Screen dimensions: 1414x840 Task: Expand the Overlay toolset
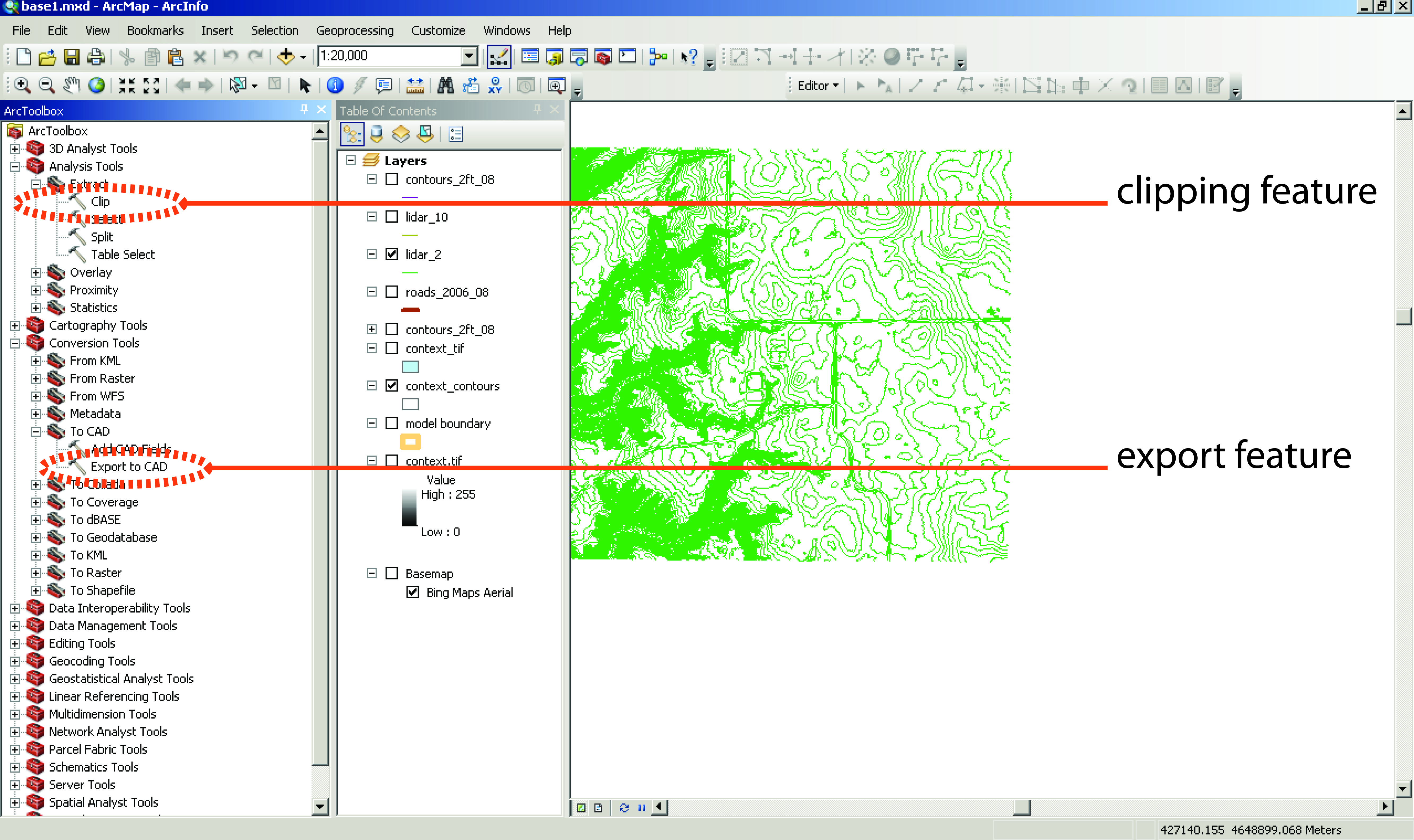36,273
